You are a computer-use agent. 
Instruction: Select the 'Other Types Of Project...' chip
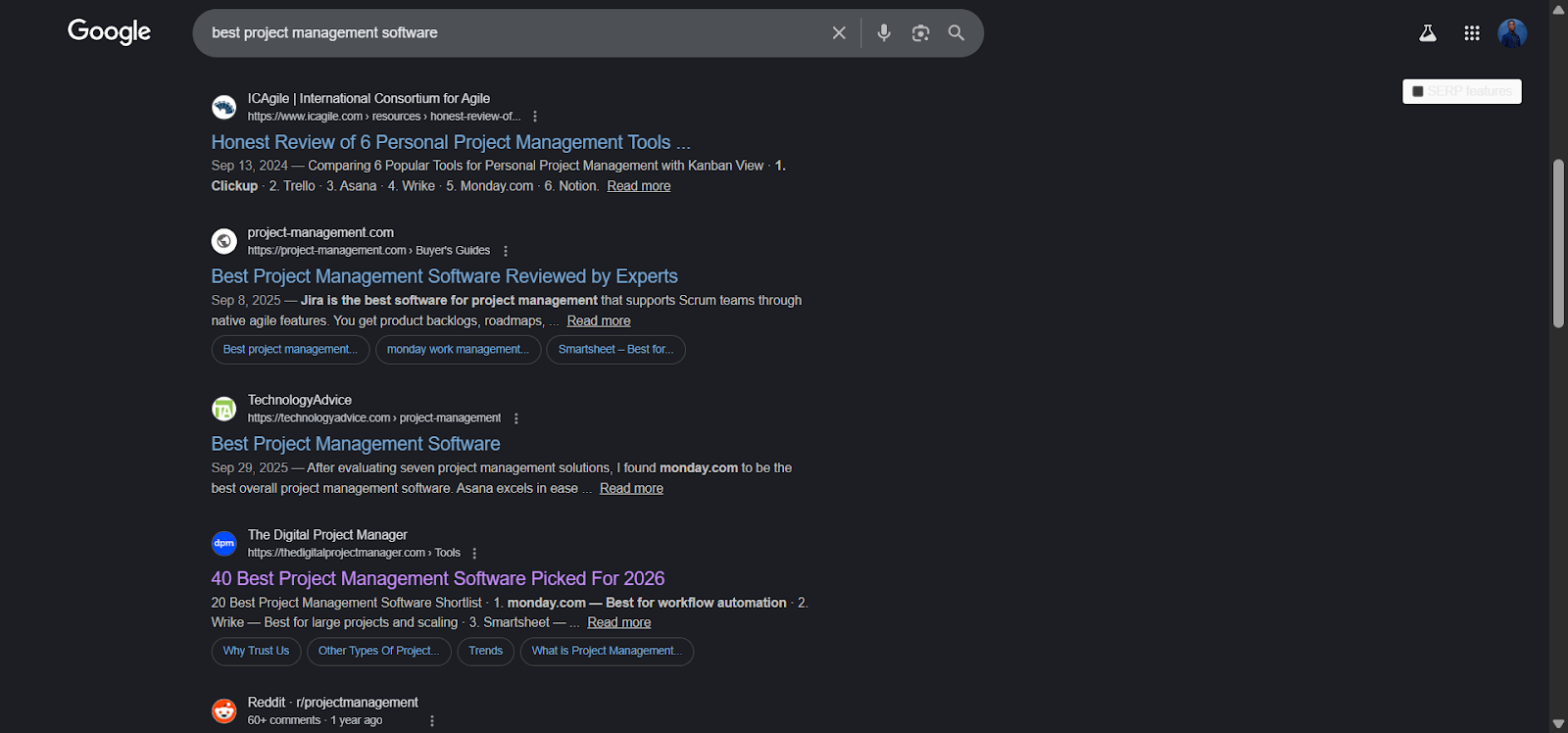click(x=378, y=652)
